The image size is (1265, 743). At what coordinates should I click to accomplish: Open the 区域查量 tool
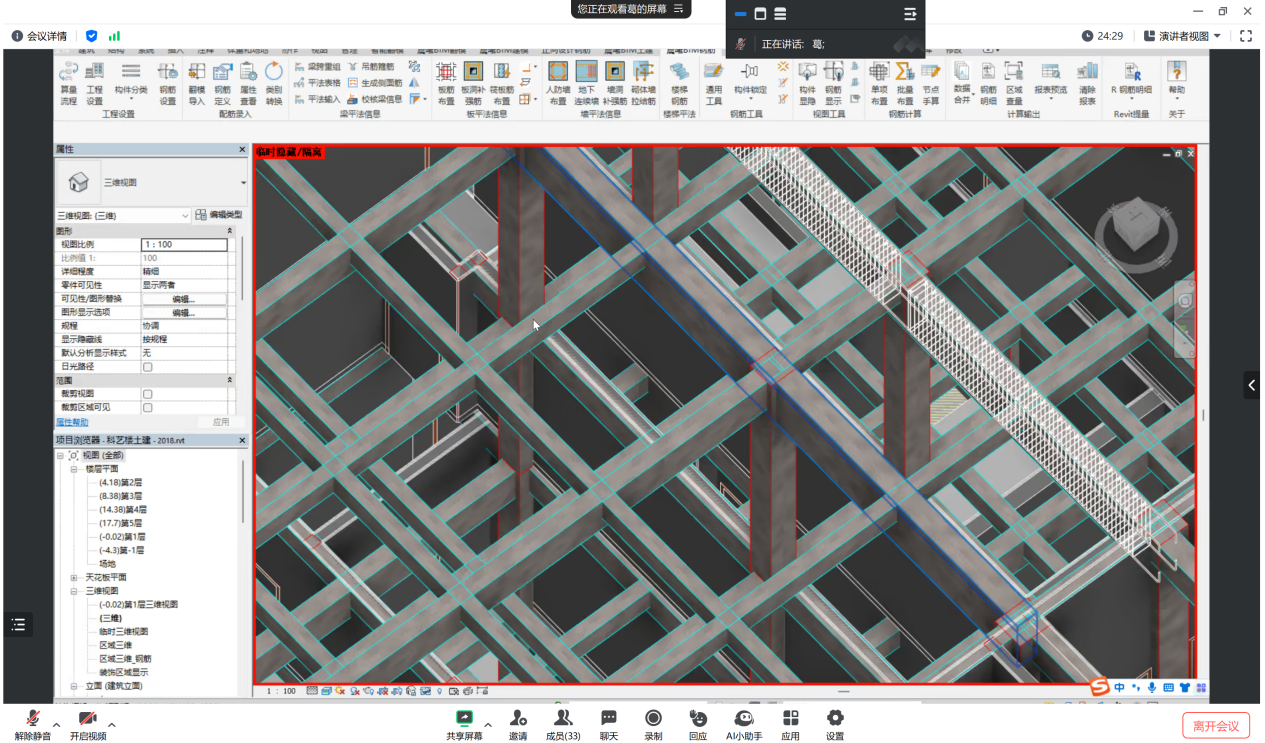1014,83
